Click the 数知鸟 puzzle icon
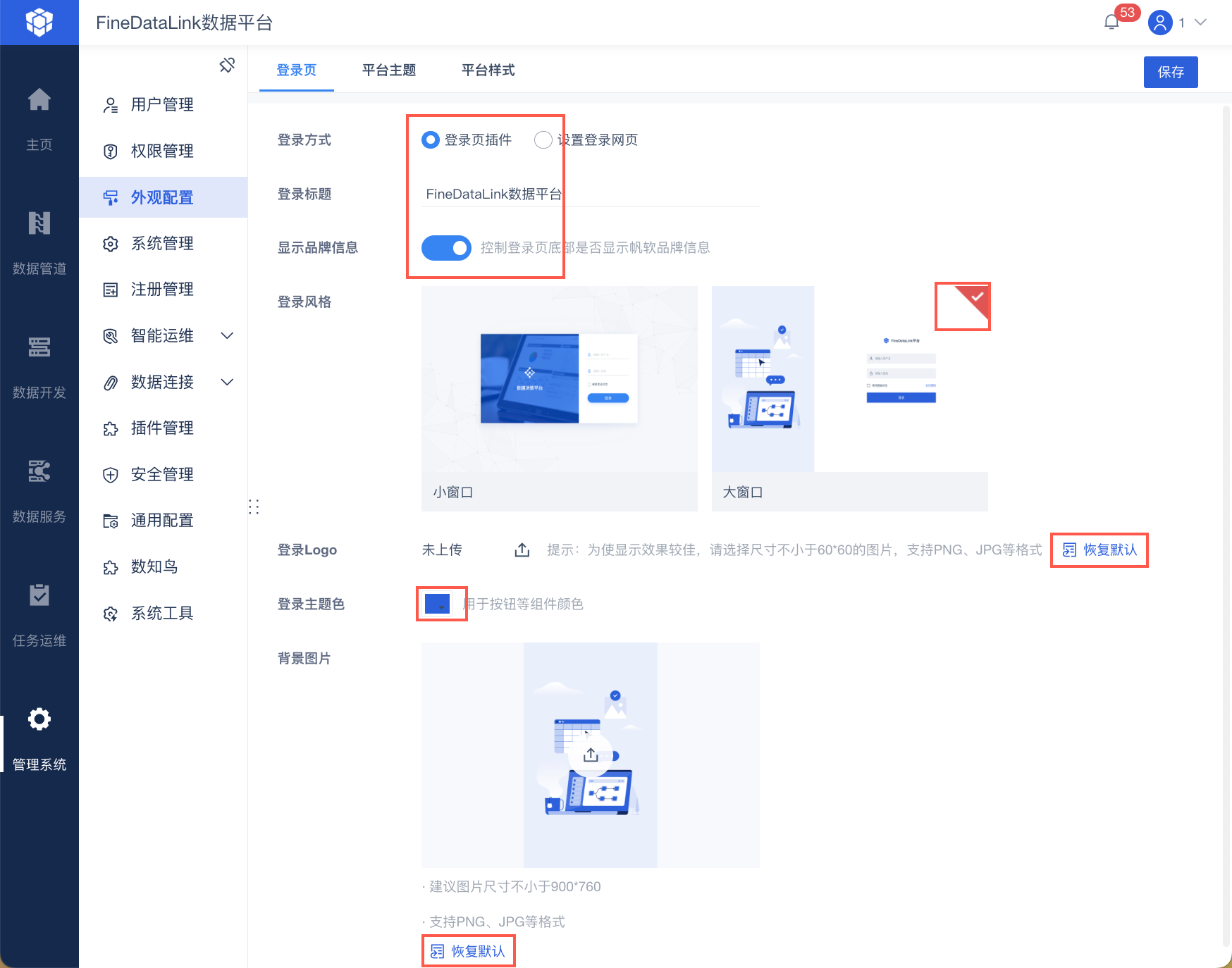This screenshot has height=968, width=1232. click(111, 567)
